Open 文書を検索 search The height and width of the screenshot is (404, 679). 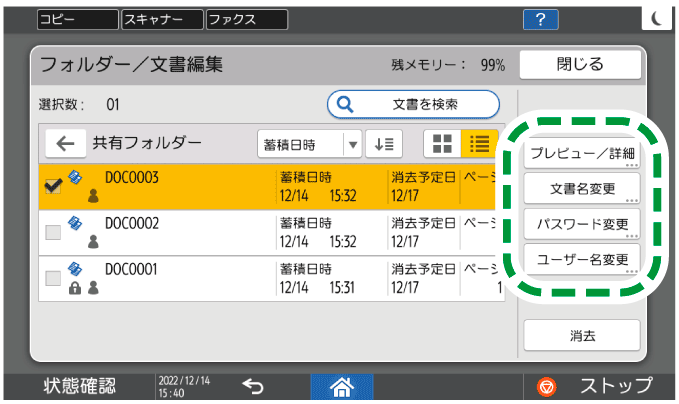[x=414, y=104]
